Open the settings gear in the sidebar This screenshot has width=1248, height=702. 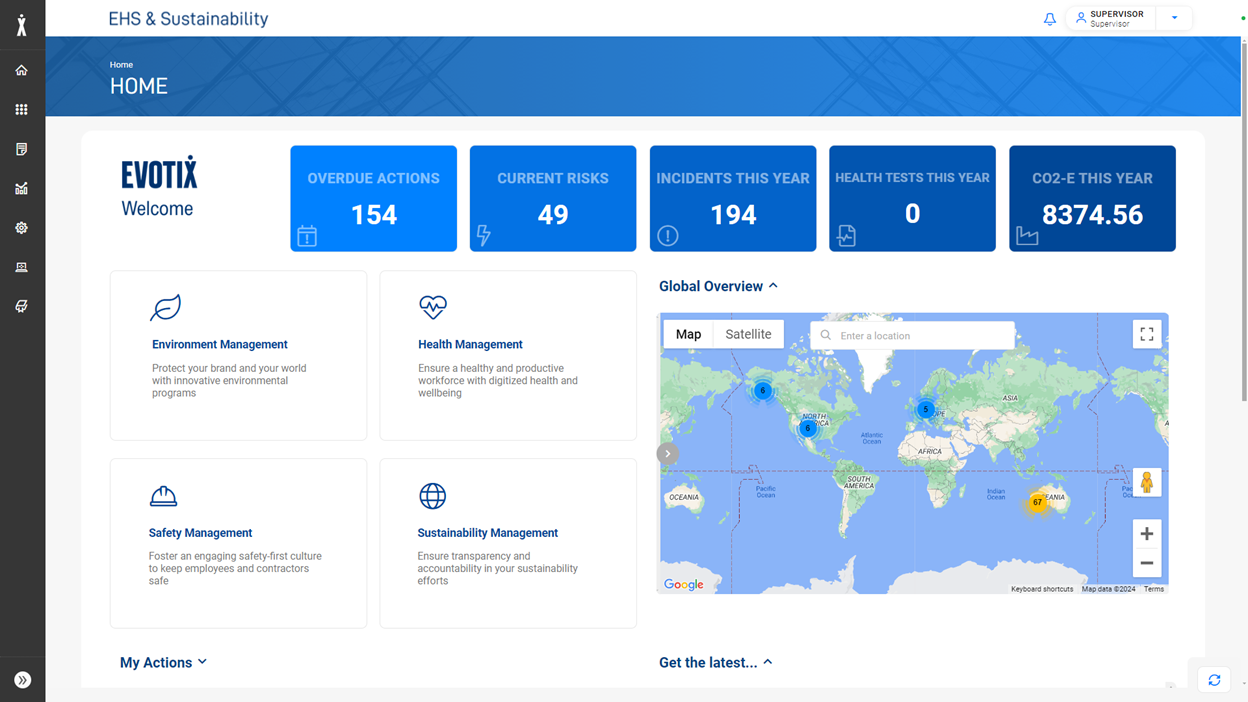pyautogui.click(x=21, y=227)
